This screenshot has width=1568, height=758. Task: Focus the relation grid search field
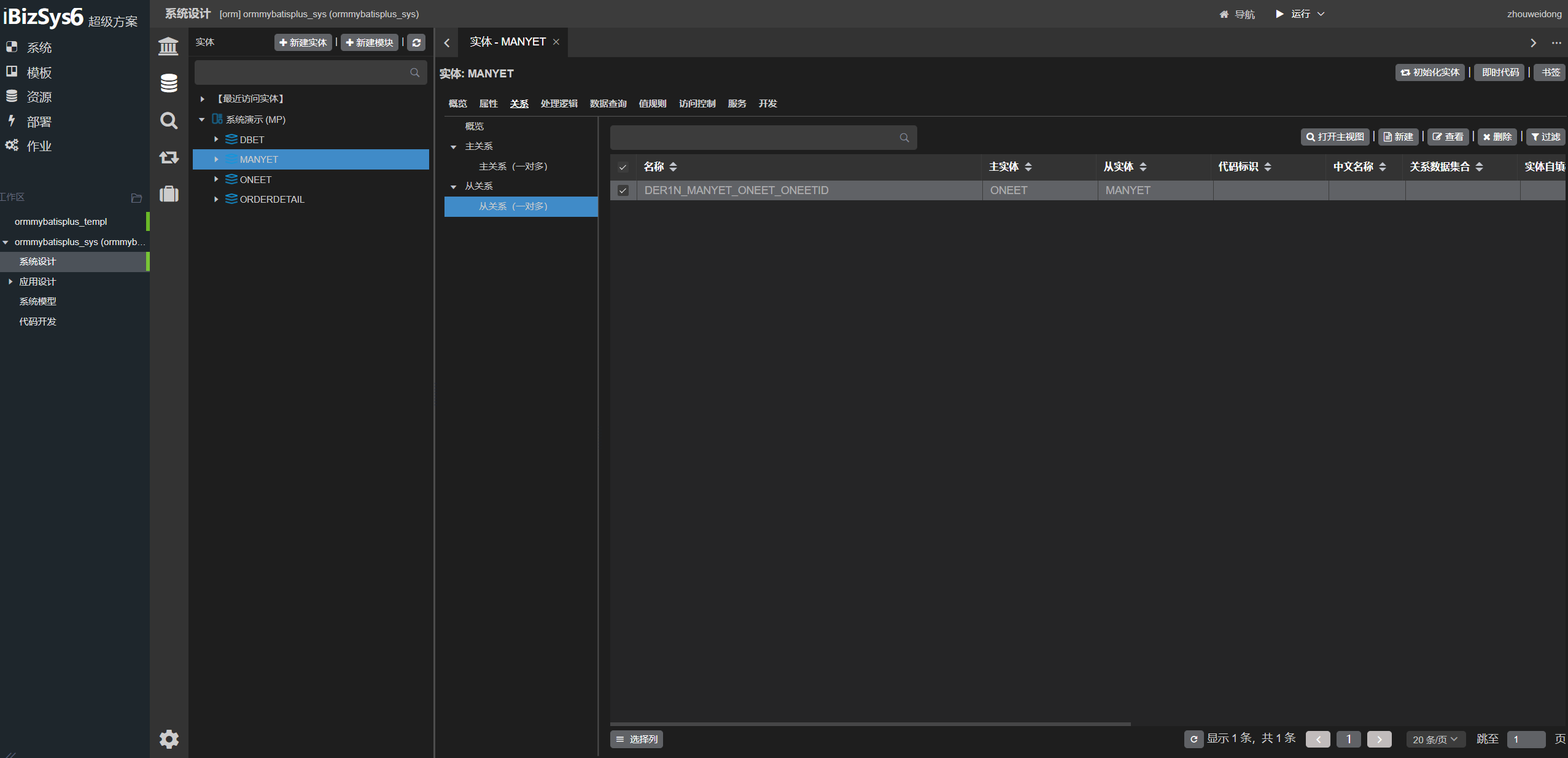click(x=764, y=138)
